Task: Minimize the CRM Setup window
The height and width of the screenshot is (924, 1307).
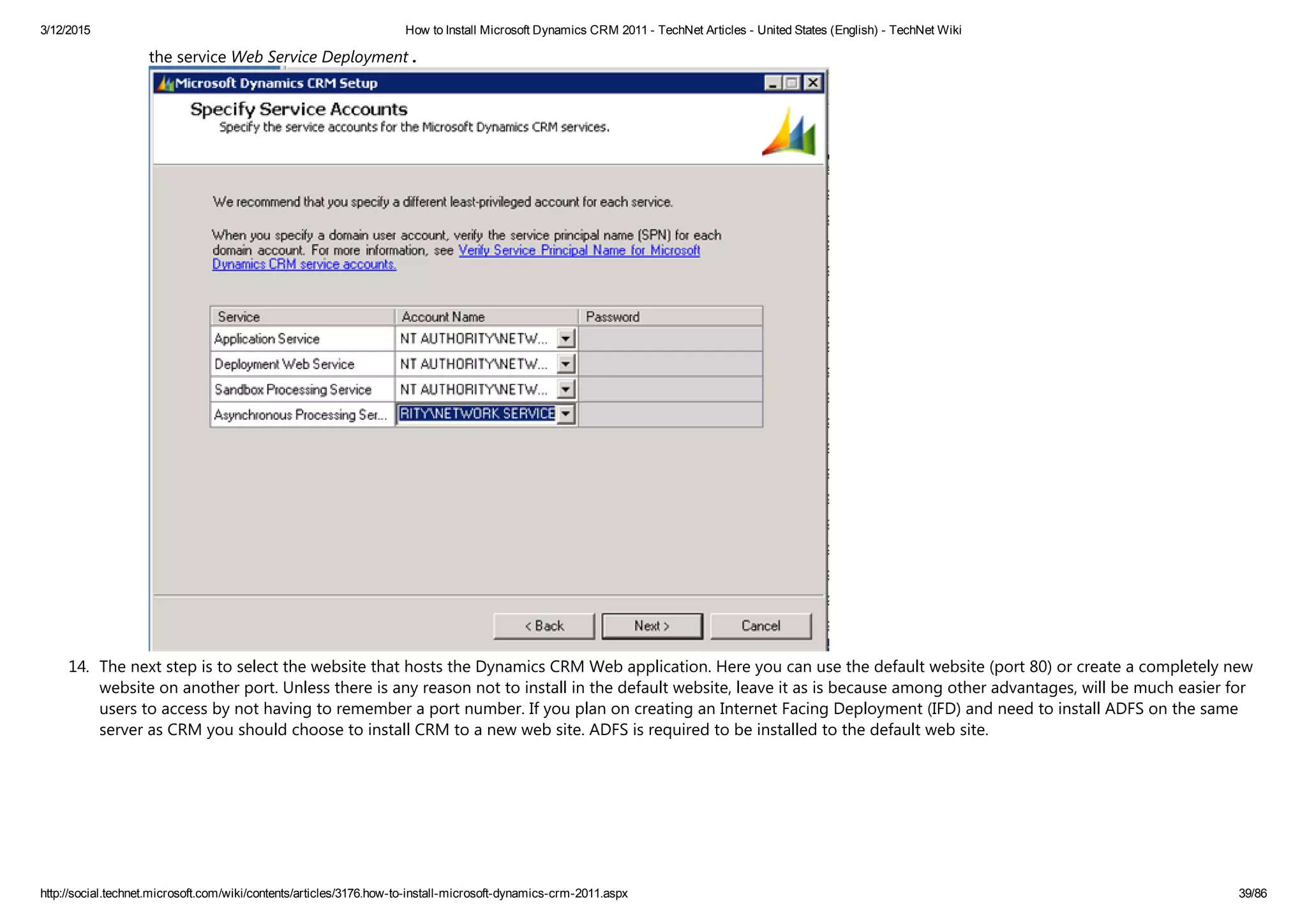Action: tap(773, 83)
